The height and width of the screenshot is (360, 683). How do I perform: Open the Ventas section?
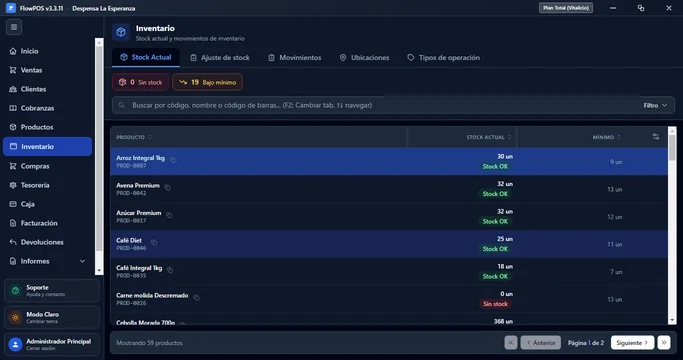click(x=47, y=70)
